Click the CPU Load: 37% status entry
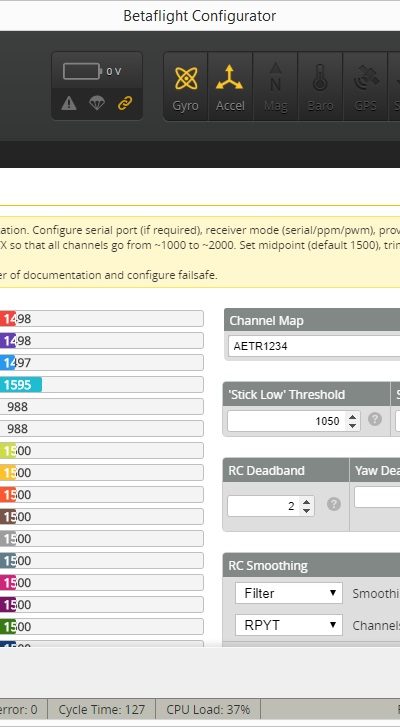This screenshot has width=400, height=727. [208, 709]
